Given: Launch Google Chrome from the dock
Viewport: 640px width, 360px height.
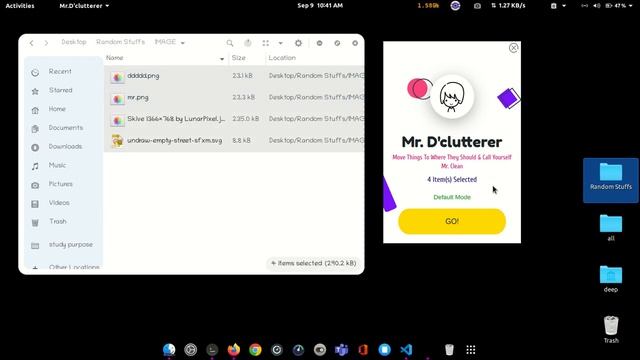Looking at the screenshot, I should pos(256,350).
